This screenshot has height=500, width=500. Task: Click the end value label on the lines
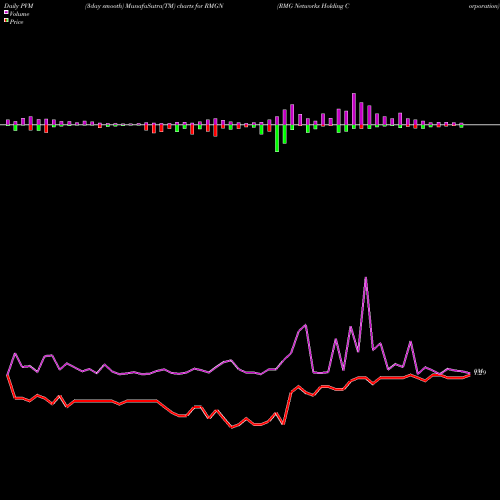click(480, 372)
